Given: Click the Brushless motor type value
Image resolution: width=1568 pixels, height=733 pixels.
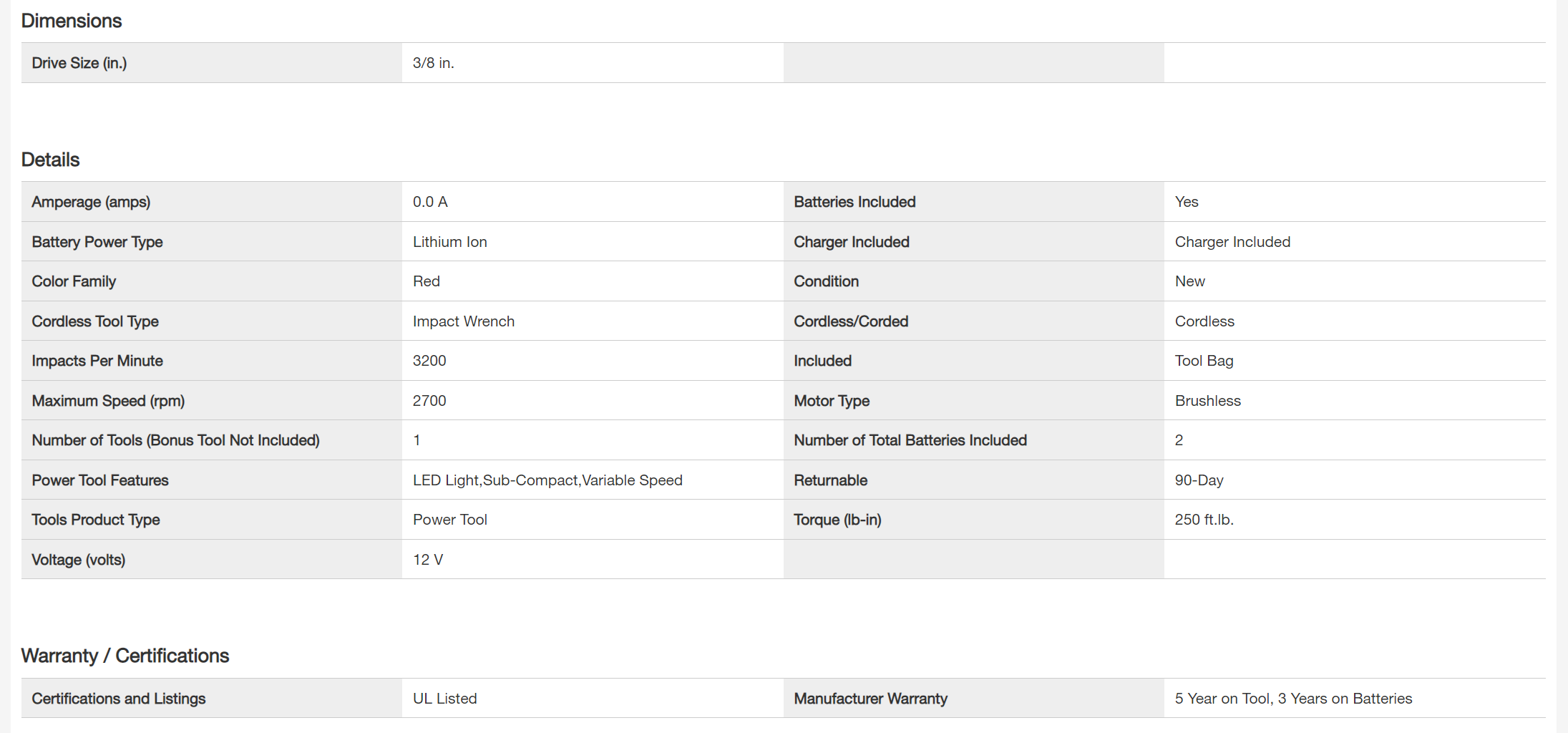Looking at the screenshot, I should tap(1207, 401).
